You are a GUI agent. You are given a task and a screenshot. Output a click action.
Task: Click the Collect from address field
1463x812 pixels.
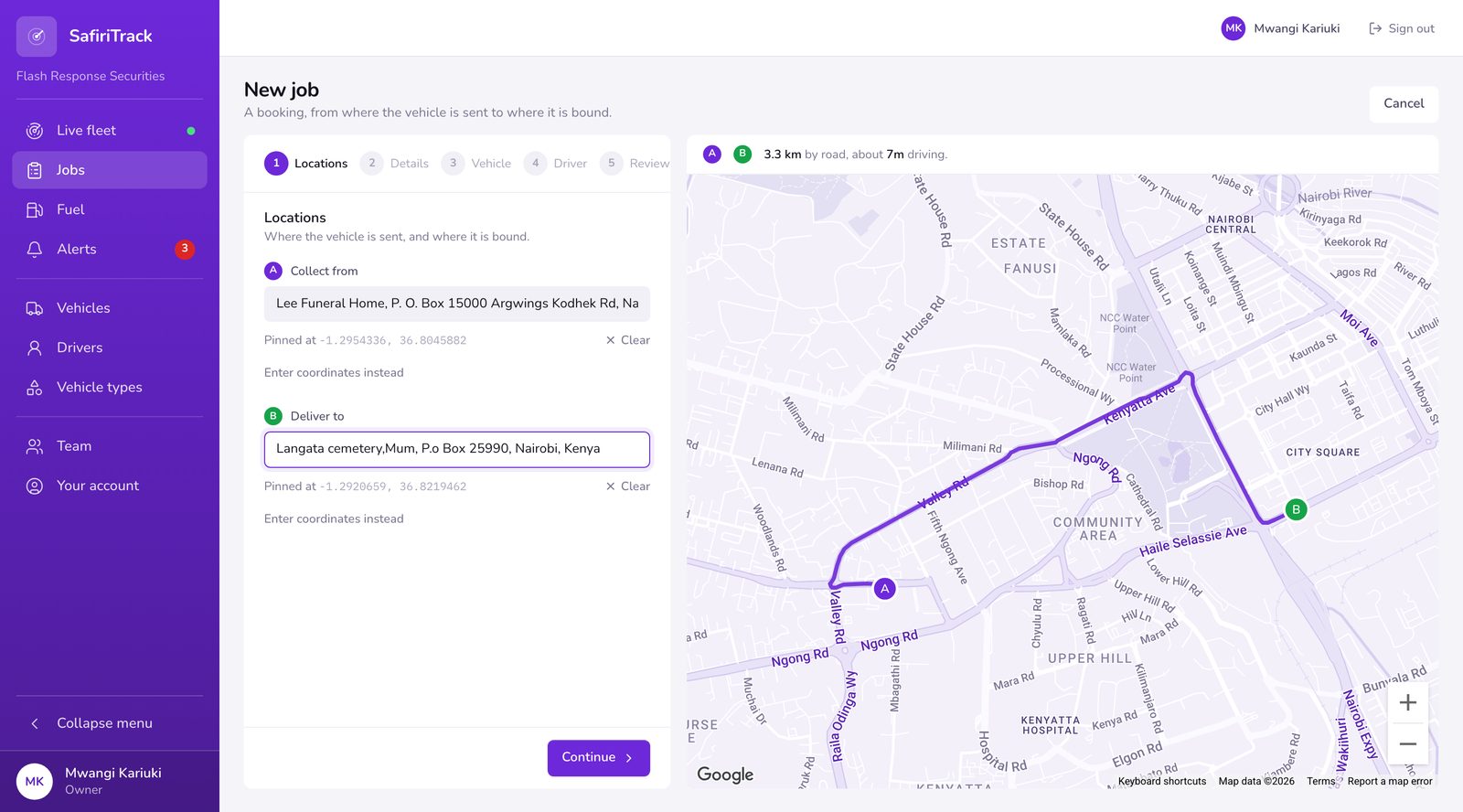tap(457, 304)
